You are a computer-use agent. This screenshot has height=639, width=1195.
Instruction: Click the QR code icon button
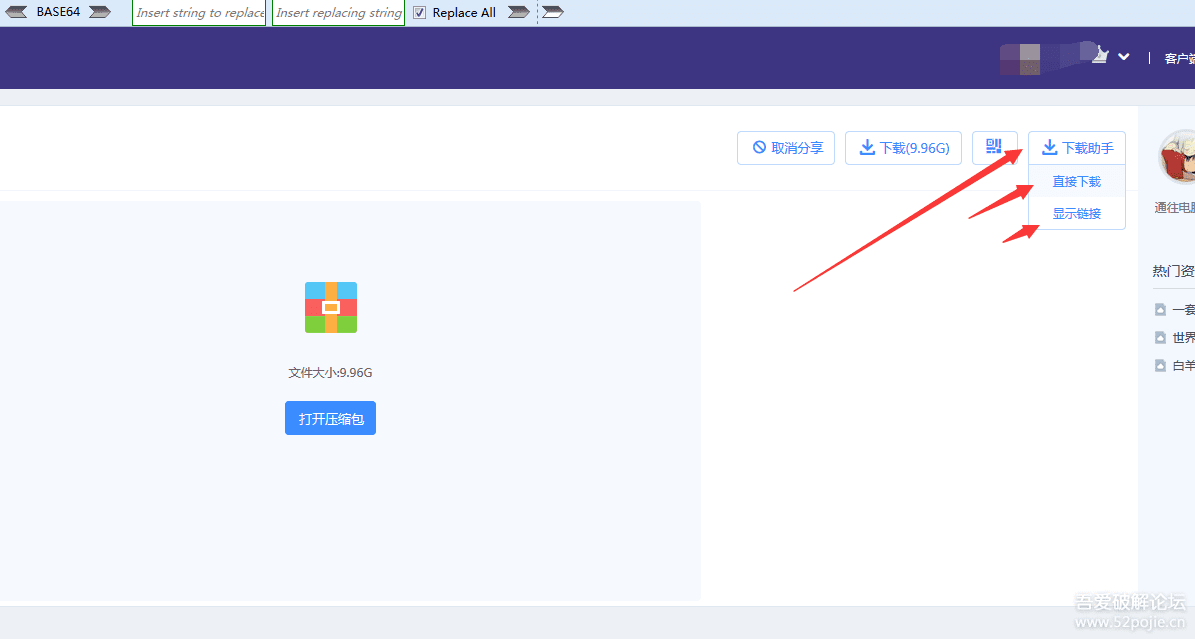pos(994,147)
